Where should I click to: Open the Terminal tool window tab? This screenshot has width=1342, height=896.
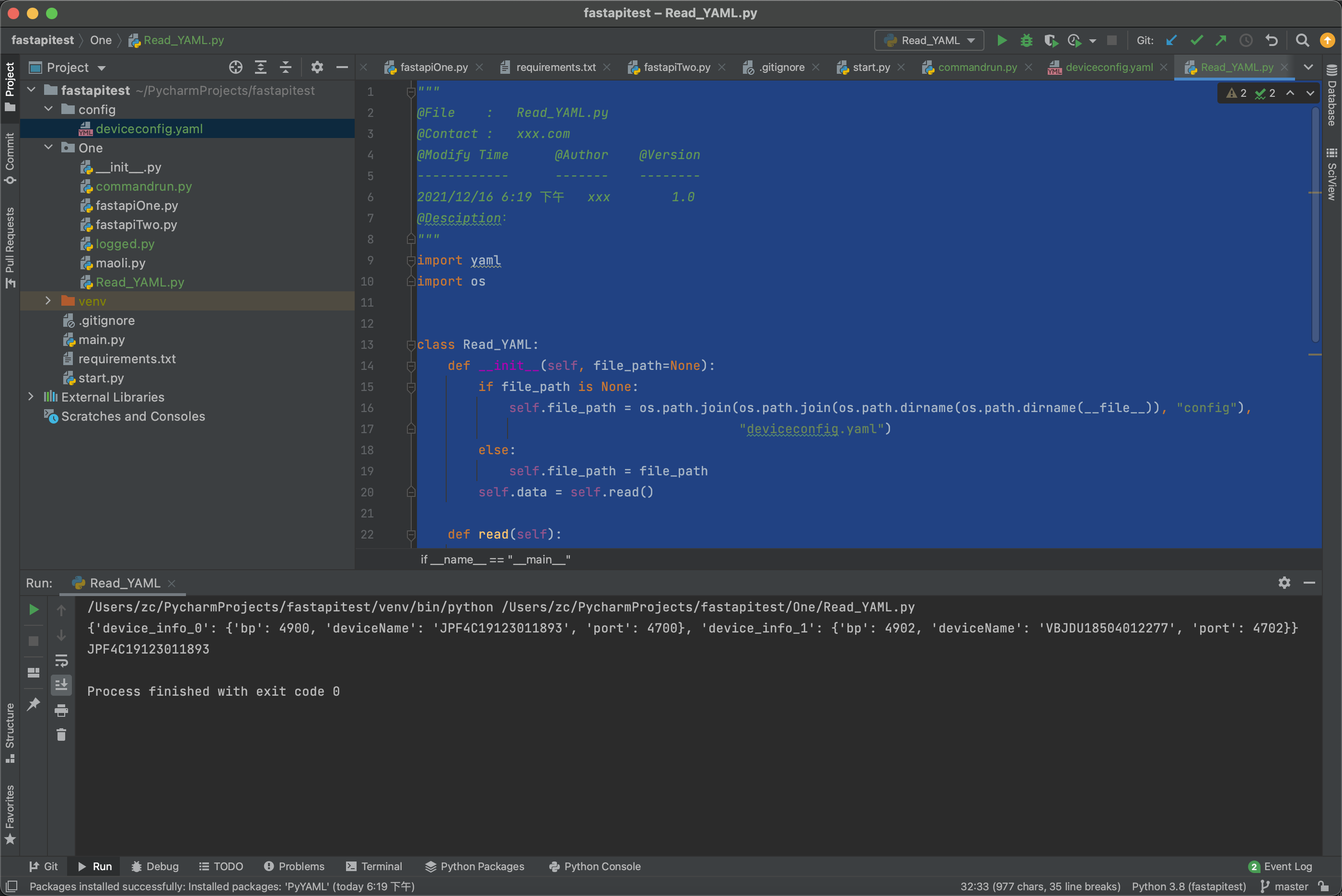coord(374,866)
